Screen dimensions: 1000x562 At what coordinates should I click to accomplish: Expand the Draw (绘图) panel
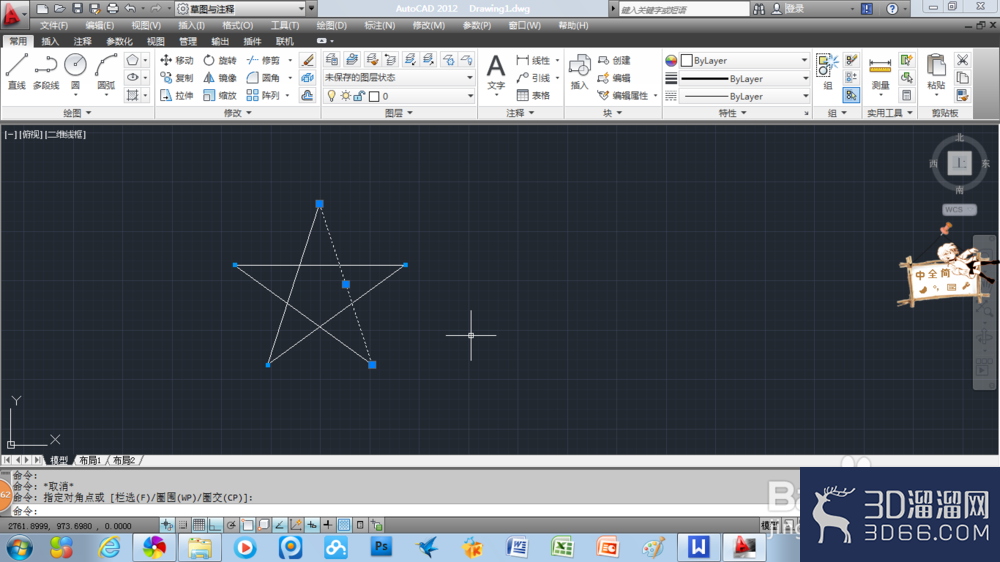pyautogui.click(x=77, y=113)
